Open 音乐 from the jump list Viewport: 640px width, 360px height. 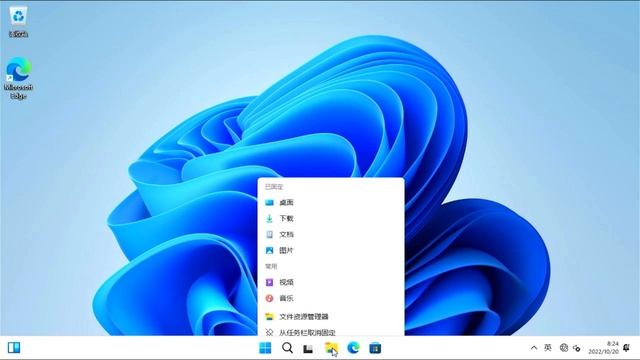pyautogui.click(x=331, y=298)
